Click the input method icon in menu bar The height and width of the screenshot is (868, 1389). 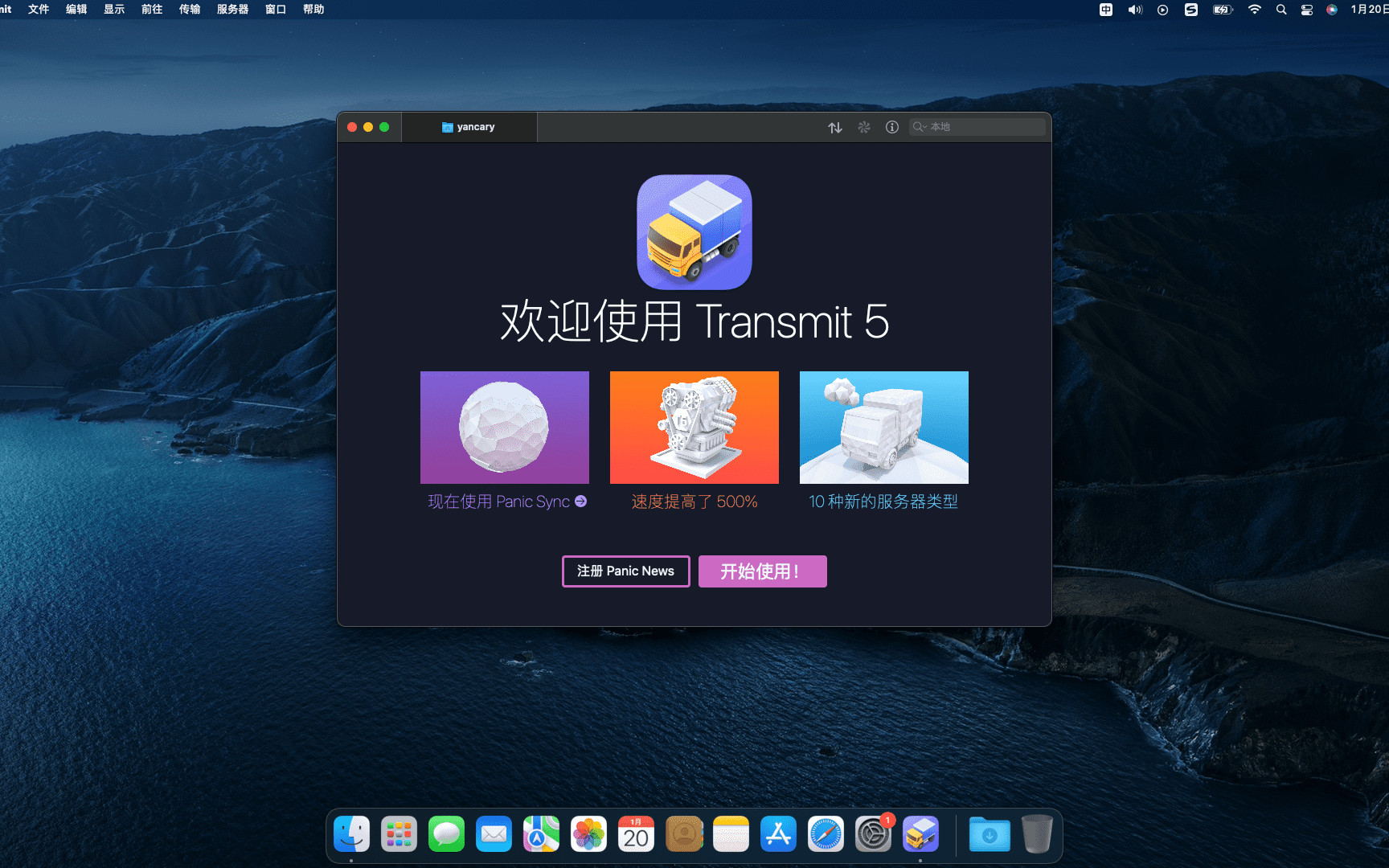pos(1106,10)
